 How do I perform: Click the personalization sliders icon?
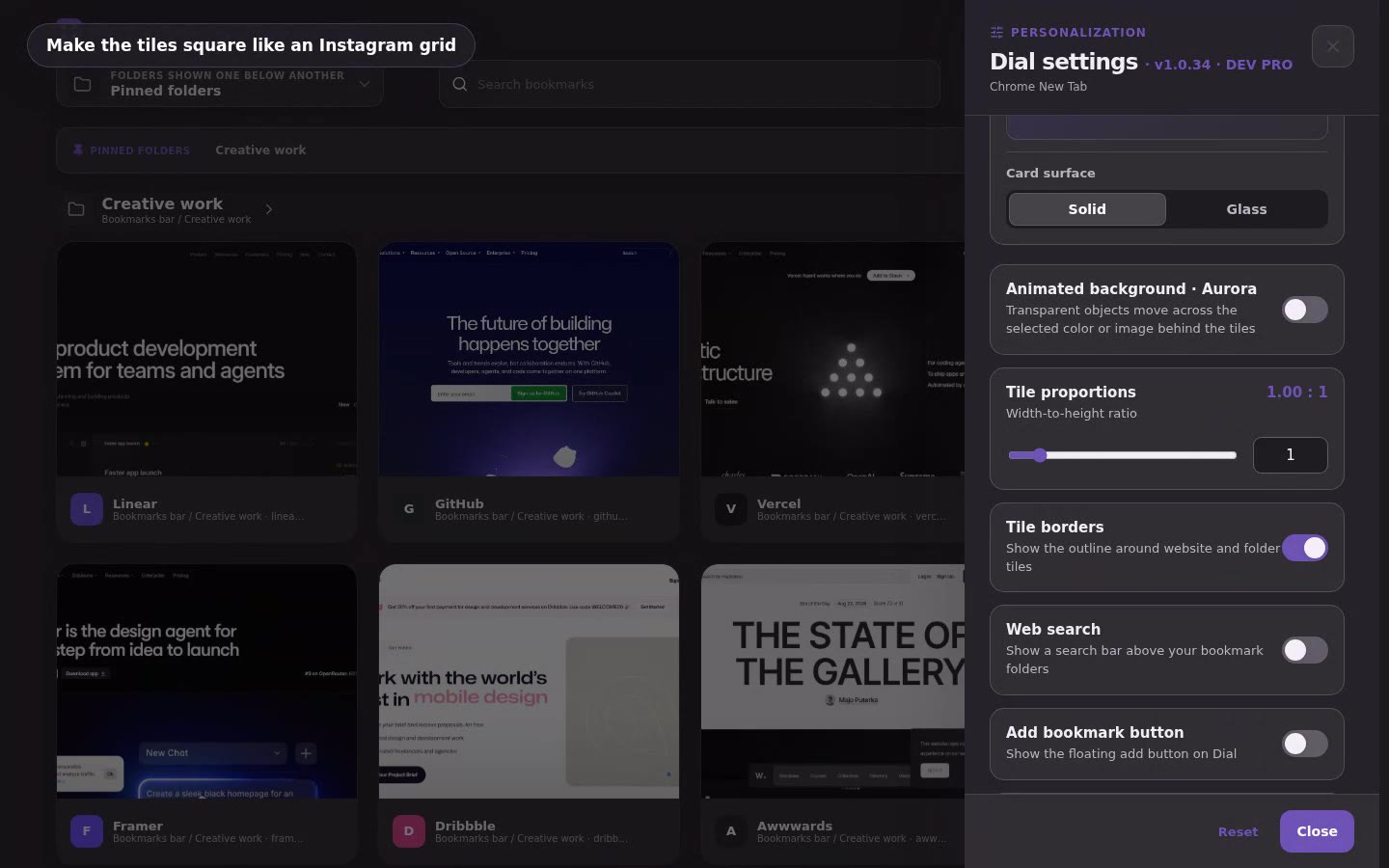(x=996, y=32)
